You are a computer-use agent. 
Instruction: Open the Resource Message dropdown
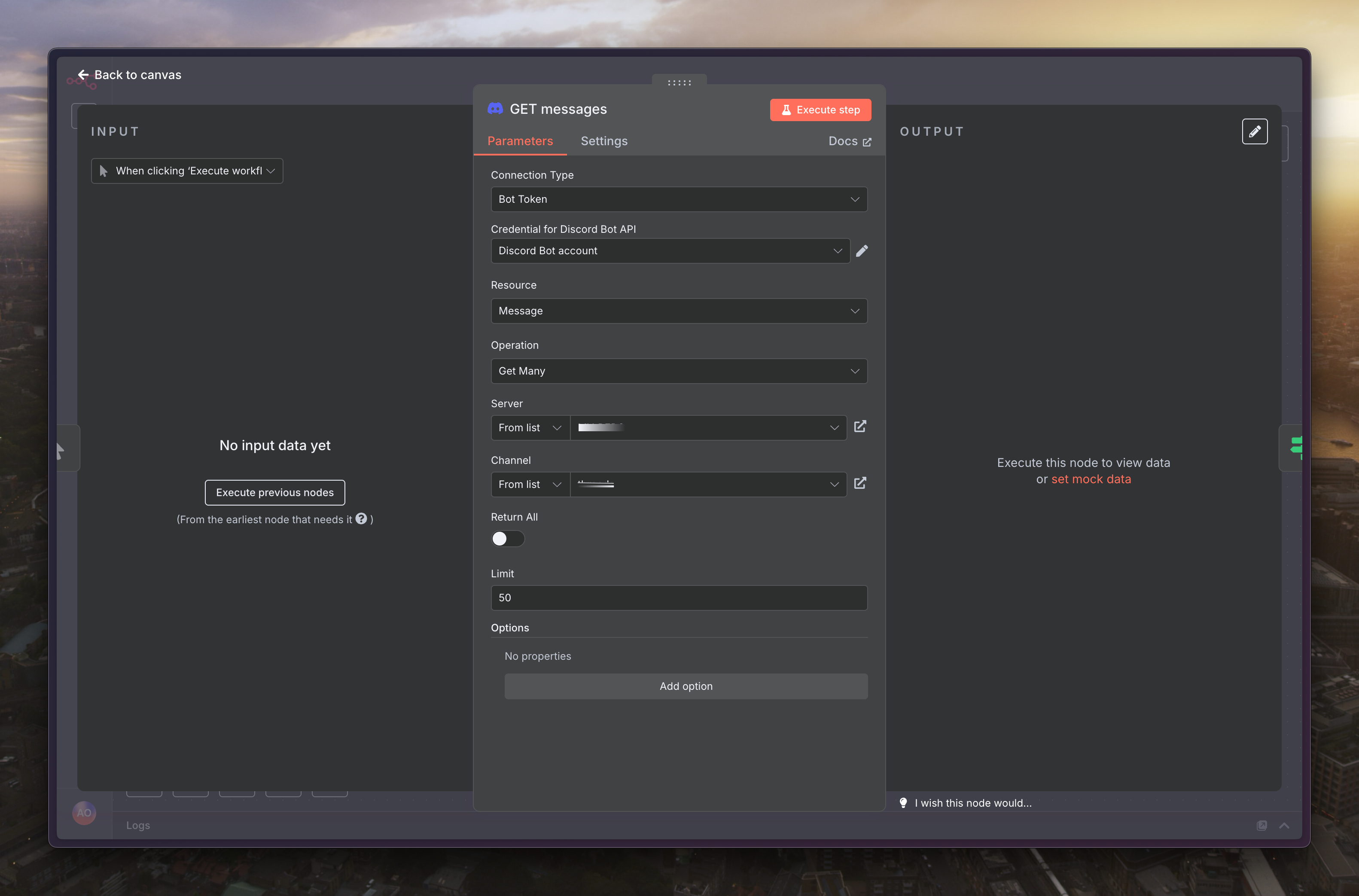pyautogui.click(x=679, y=311)
